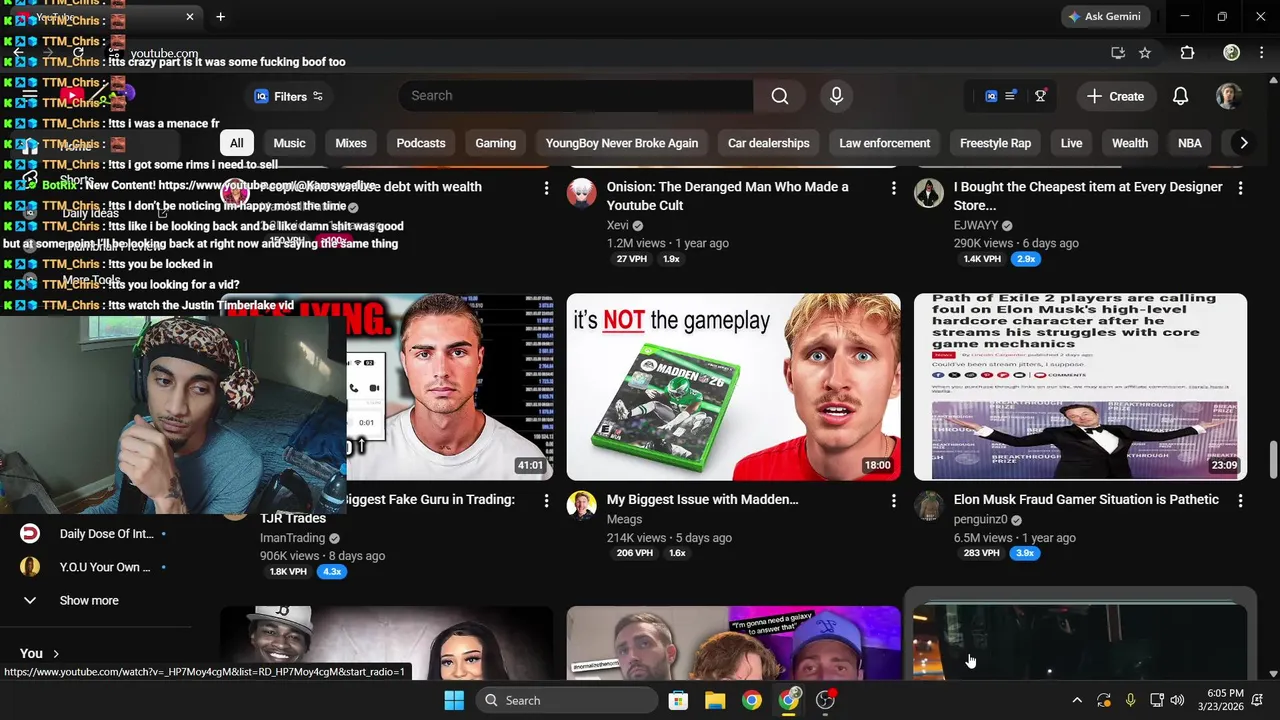Open Daily Dose Of Int... subscription icon
The image size is (1280, 720).
[x=30, y=534]
